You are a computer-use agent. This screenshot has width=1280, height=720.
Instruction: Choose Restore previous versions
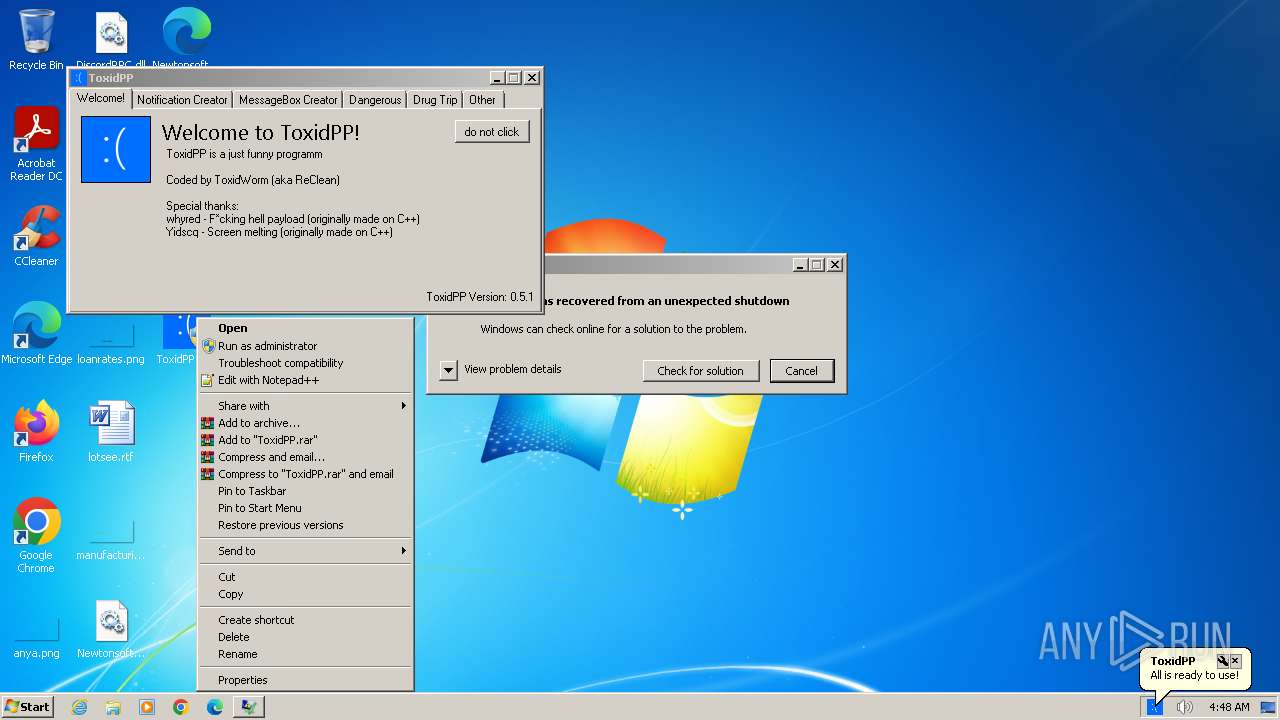tap(305, 525)
